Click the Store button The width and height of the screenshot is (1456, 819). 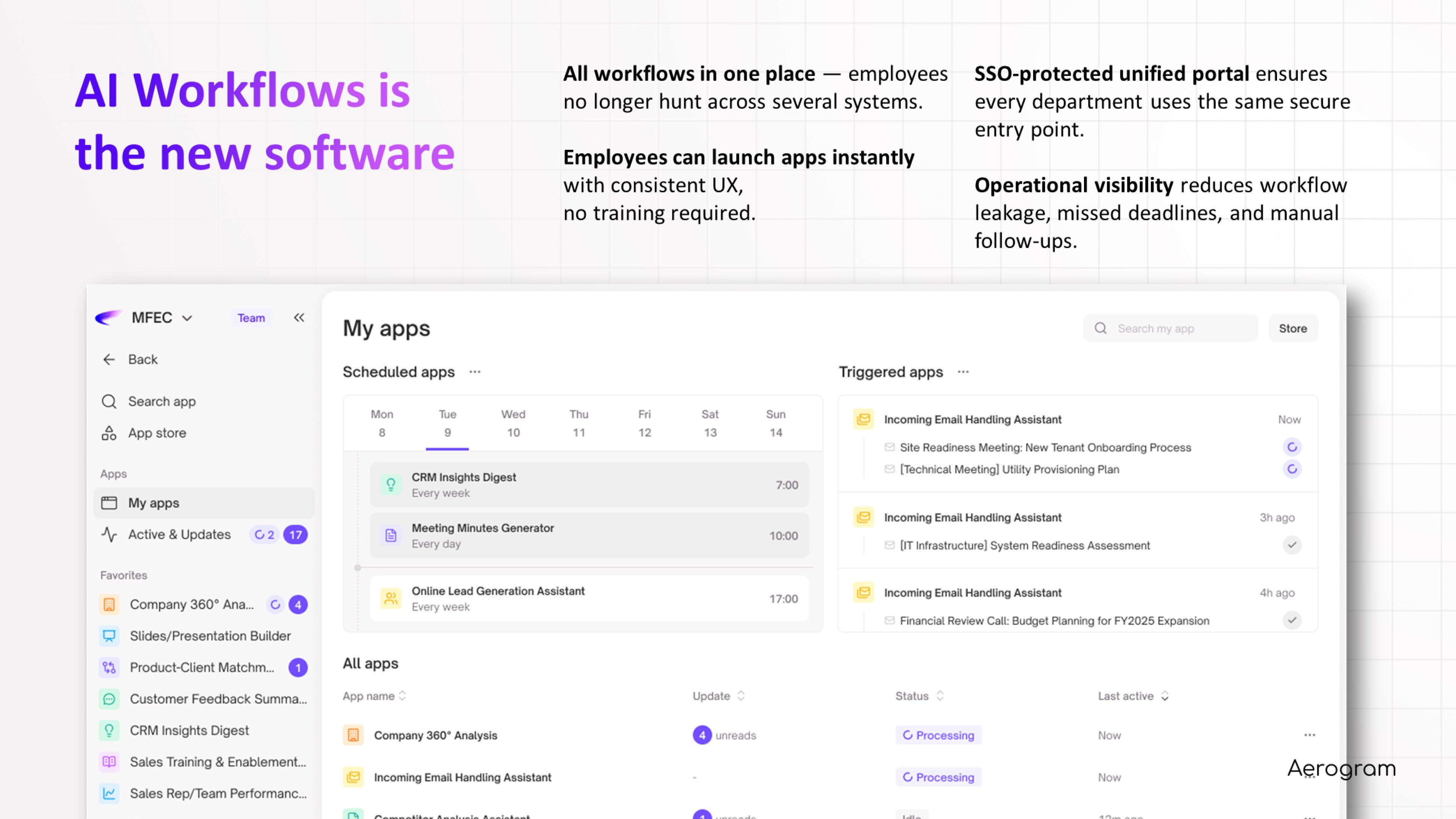1293,328
